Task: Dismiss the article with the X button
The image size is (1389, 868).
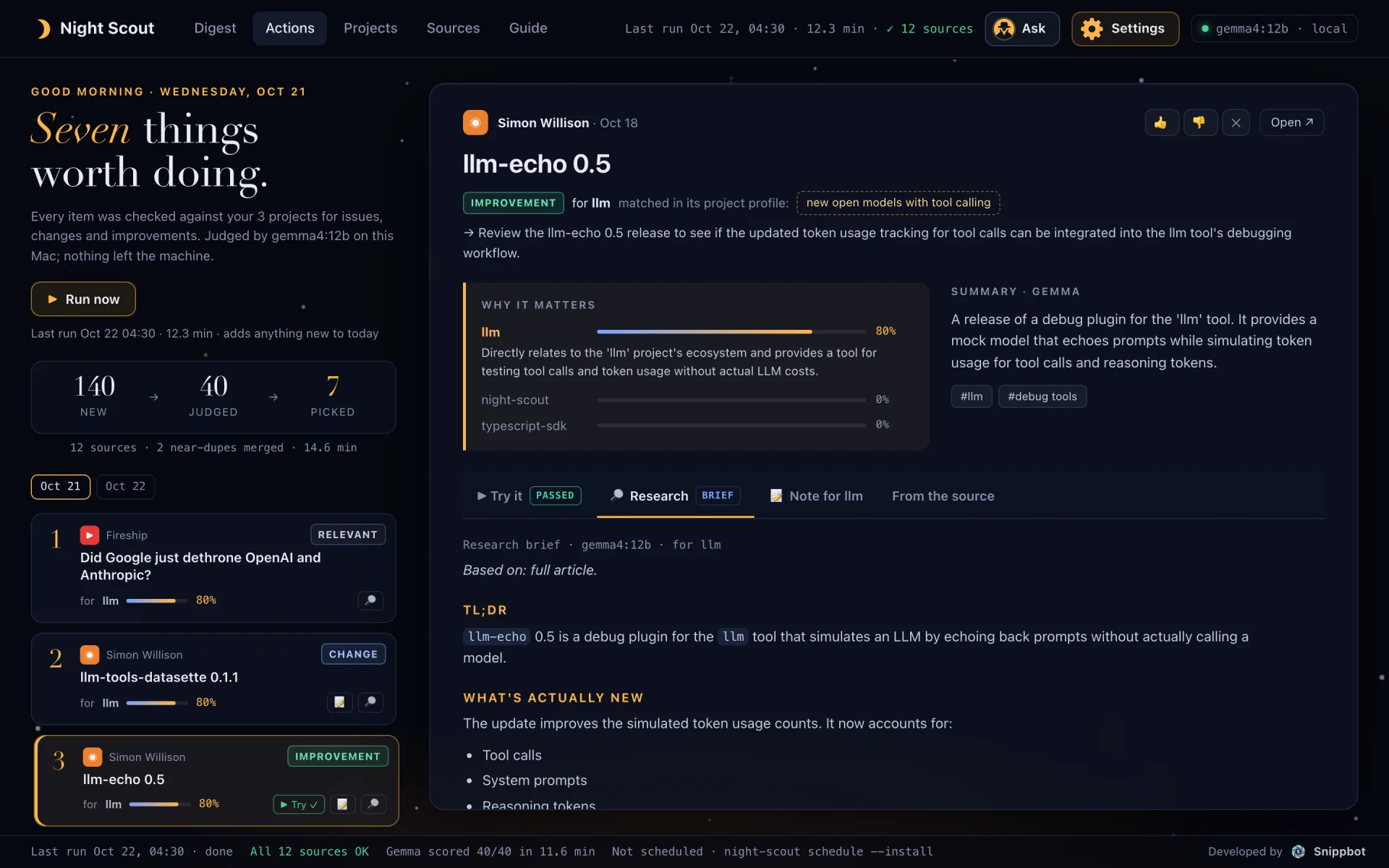Action: pos(1236,123)
